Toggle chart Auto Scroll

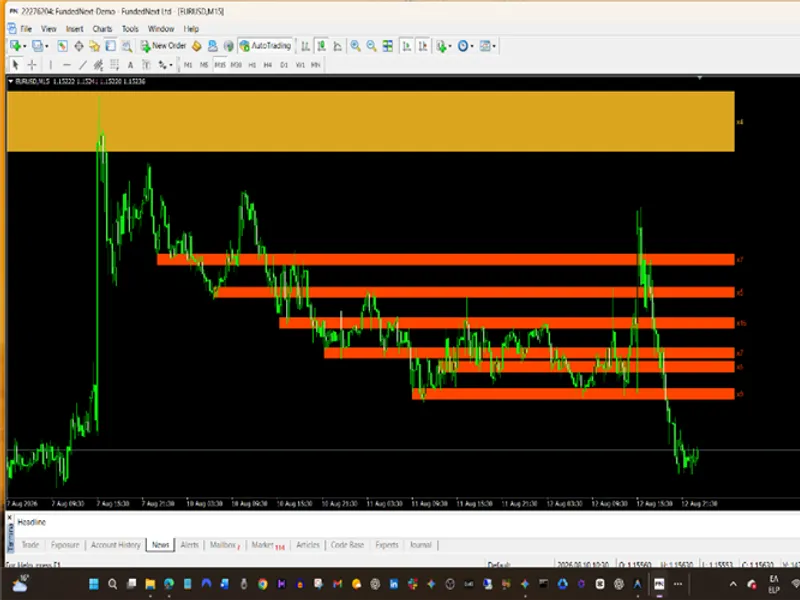coord(407,46)
